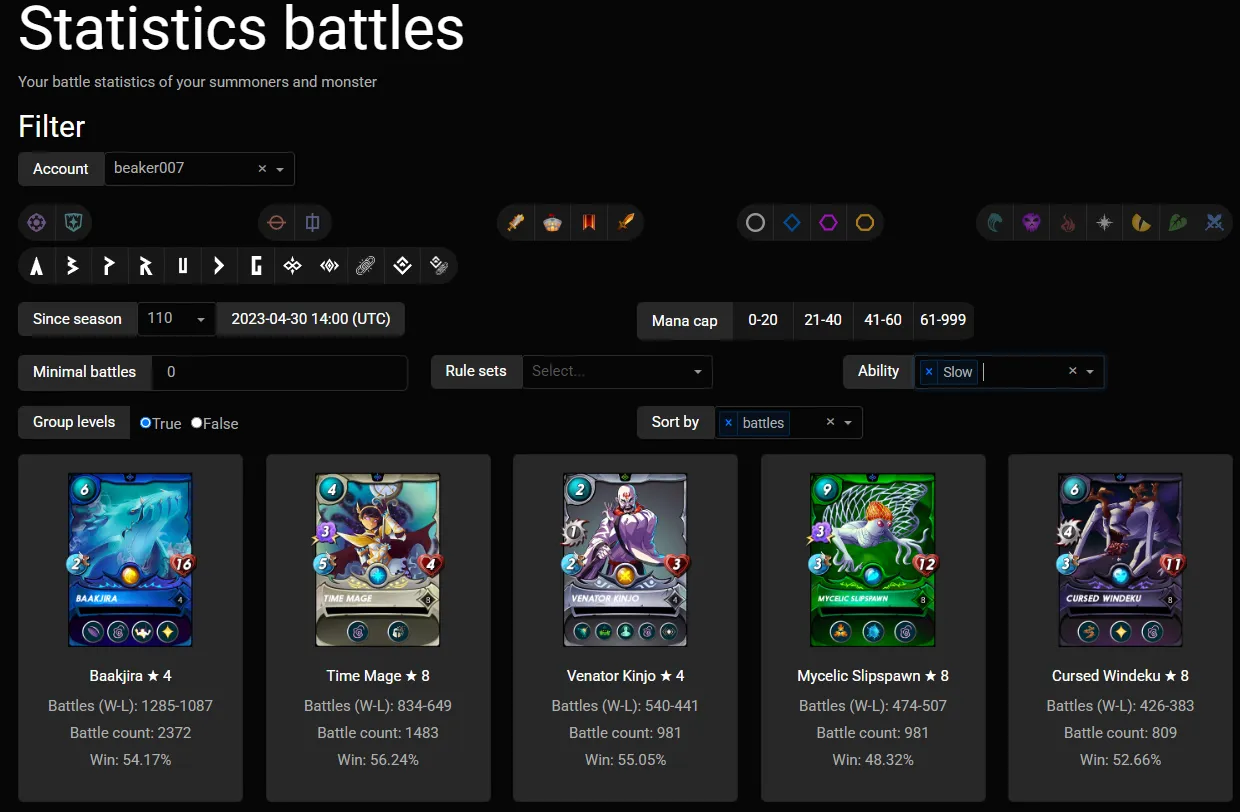Select mana cap 21-40
Image resolution: width=1240 pixels, height=812 pixels.
tap(823, 320)
